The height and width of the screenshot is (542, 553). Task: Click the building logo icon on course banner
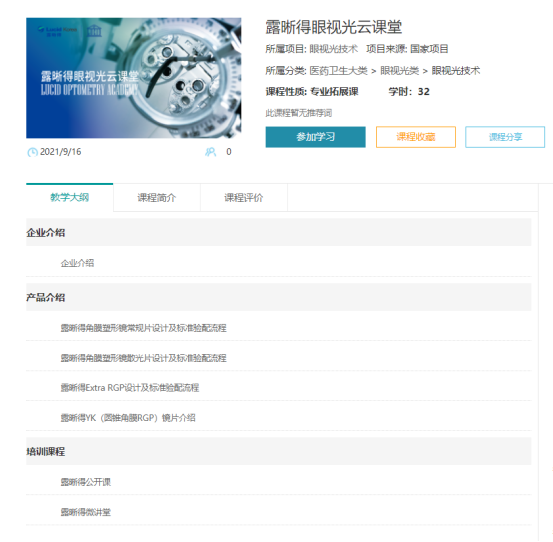click(94, 31)
